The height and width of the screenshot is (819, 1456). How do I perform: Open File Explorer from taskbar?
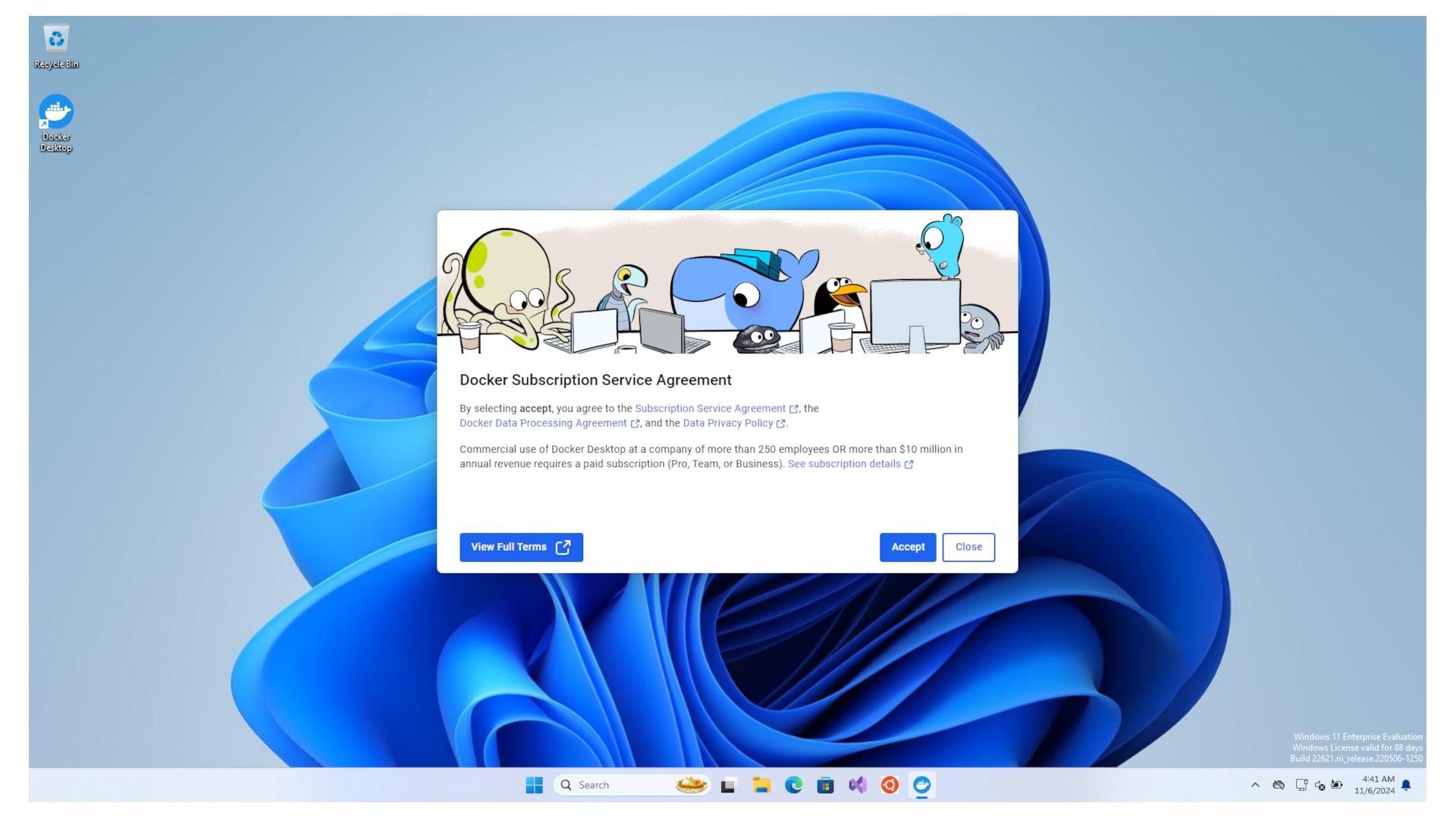761,785
